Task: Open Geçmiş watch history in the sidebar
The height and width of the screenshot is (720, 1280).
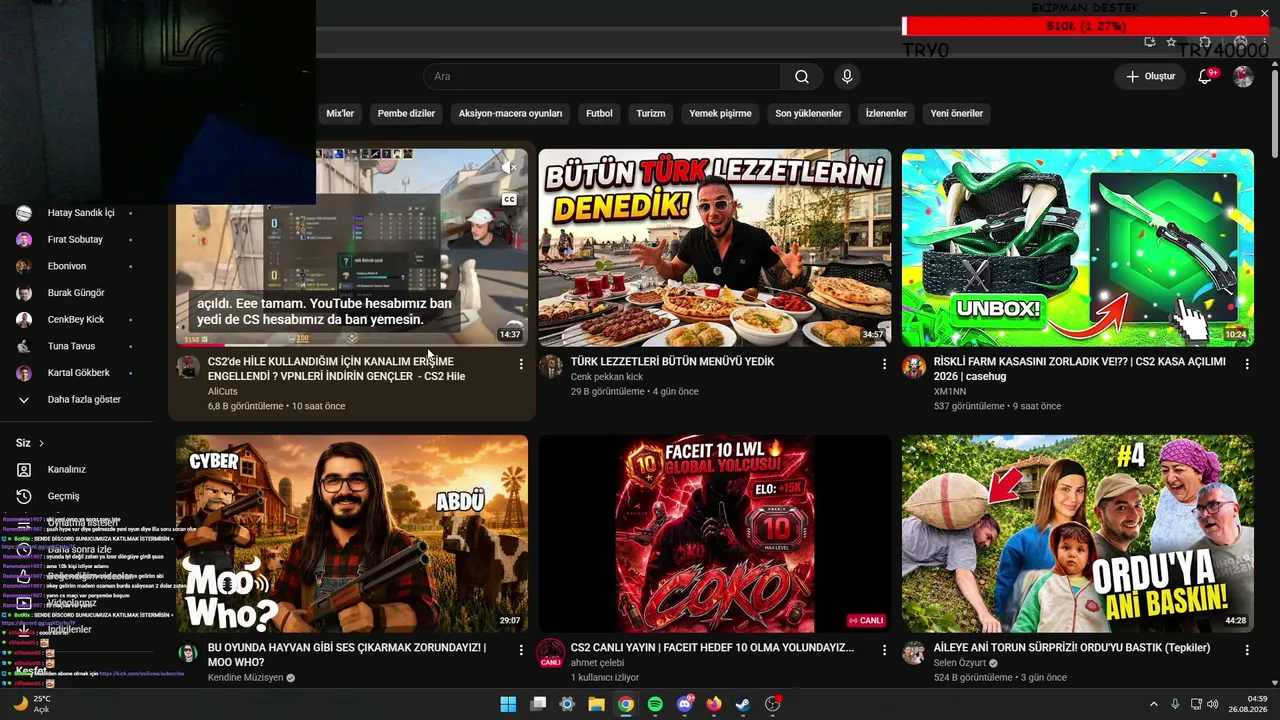Action: click(x=64, y=496)
